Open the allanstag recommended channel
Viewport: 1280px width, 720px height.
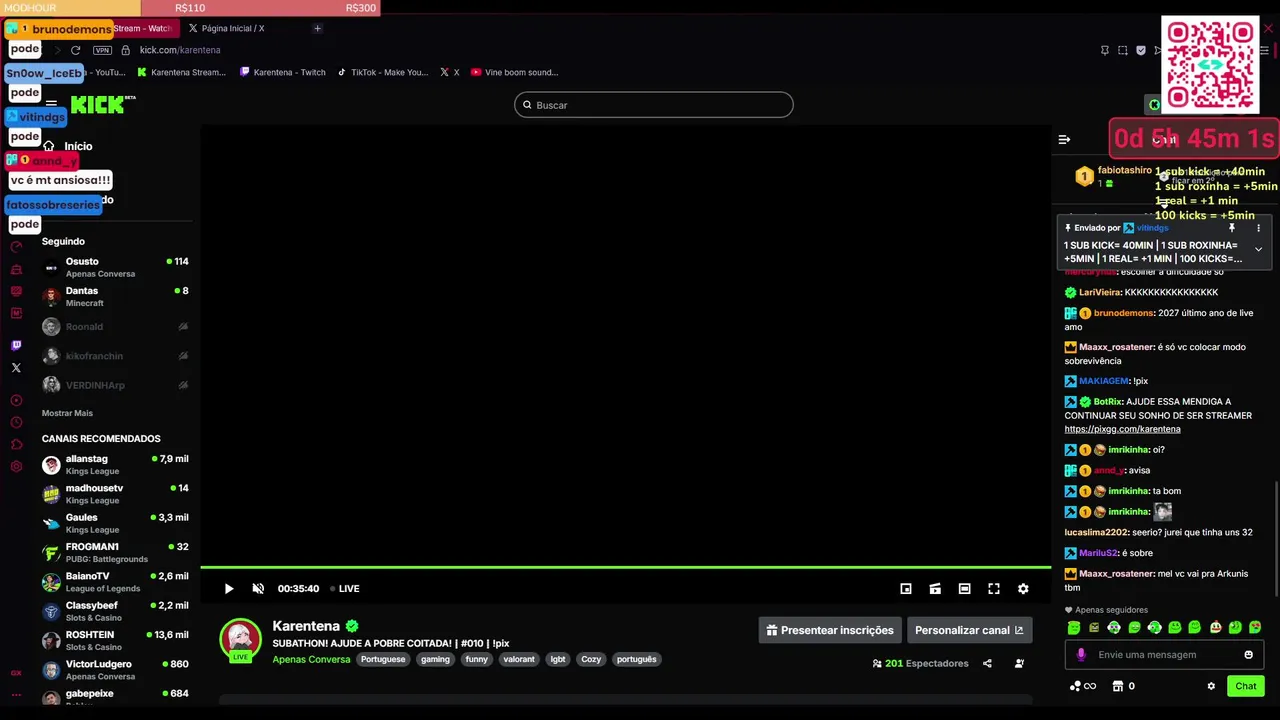point(115,465)
